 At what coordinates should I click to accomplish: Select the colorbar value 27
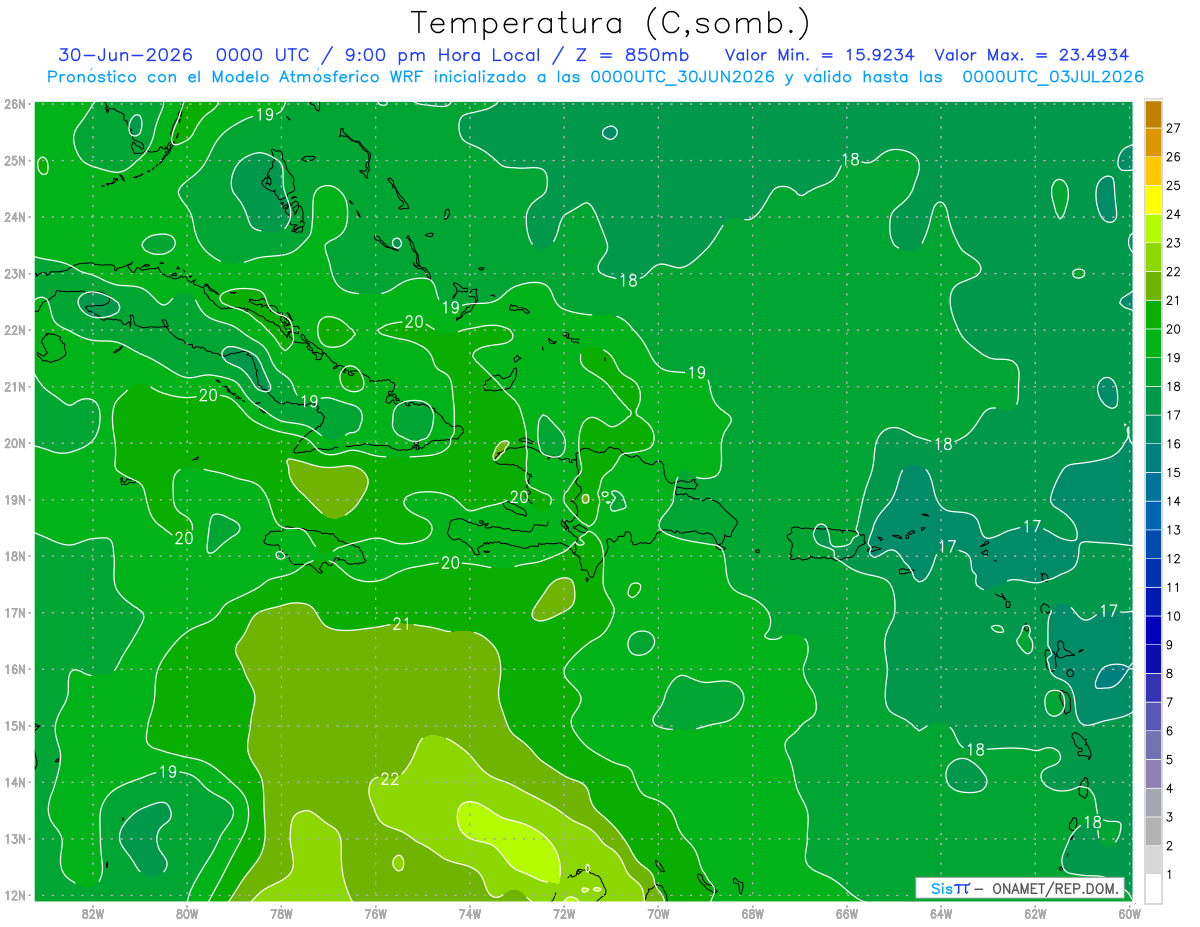coord(1173,128)
